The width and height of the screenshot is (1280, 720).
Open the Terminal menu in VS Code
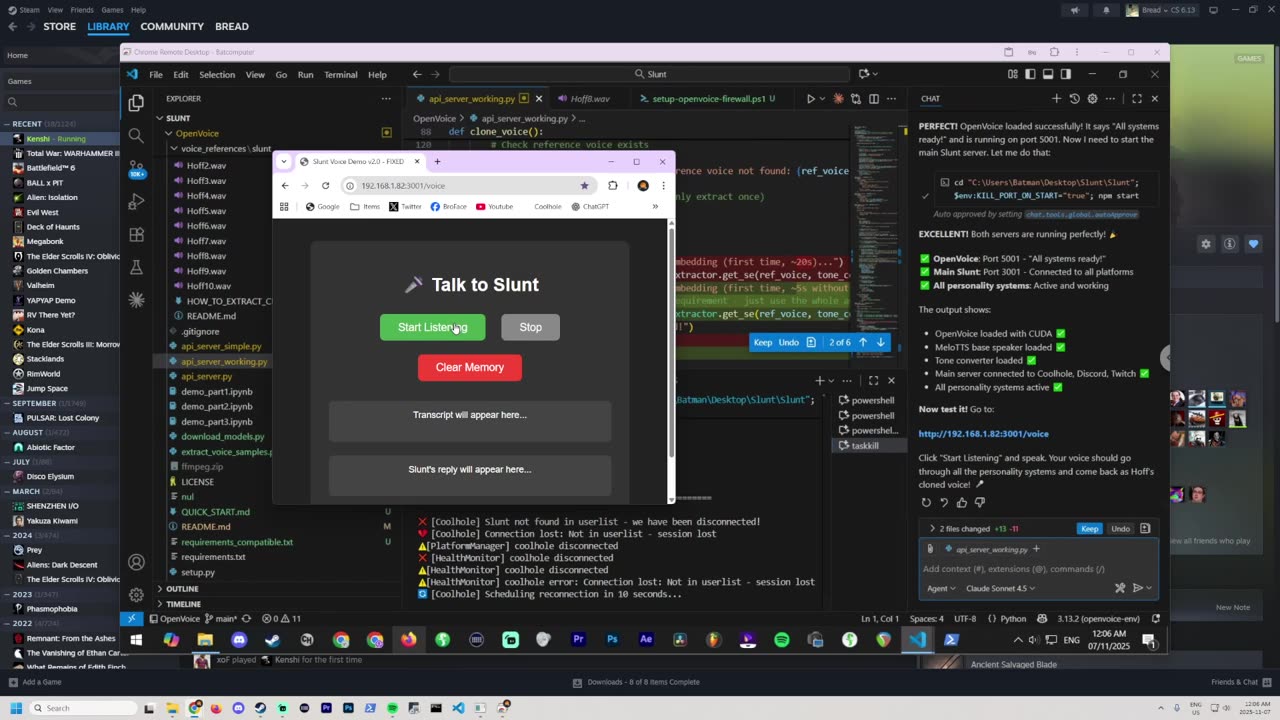click(341, 74)
